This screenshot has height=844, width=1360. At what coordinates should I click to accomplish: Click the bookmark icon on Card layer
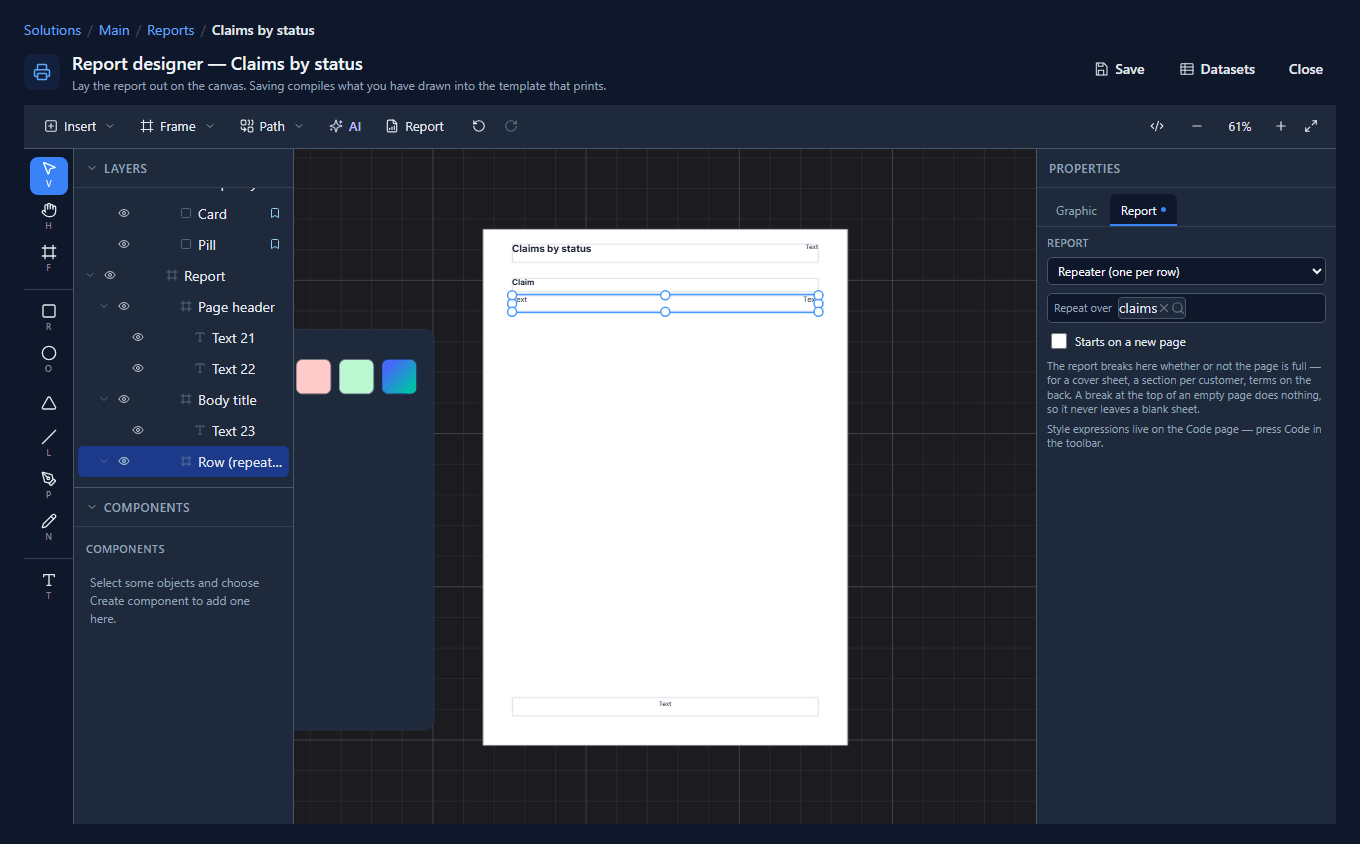275,214
